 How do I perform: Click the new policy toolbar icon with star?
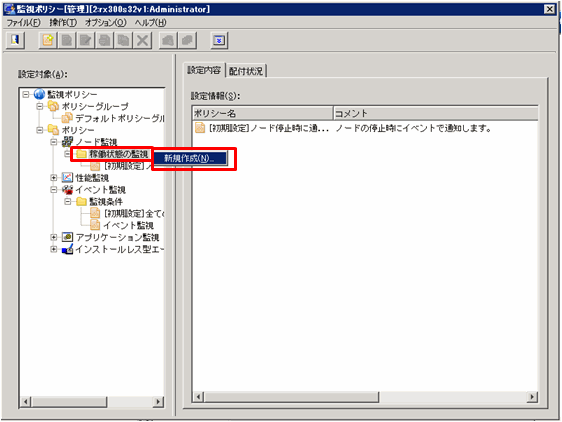pos(48,40)
